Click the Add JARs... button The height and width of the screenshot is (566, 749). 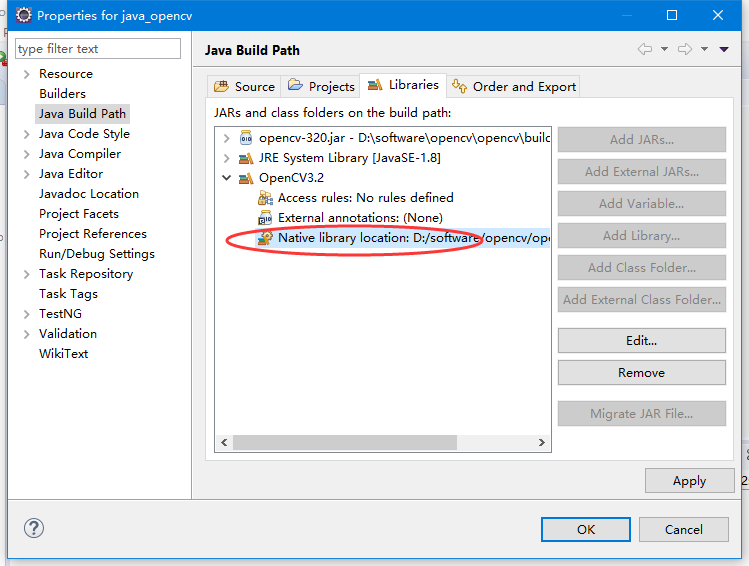click(x=642, y=139)
